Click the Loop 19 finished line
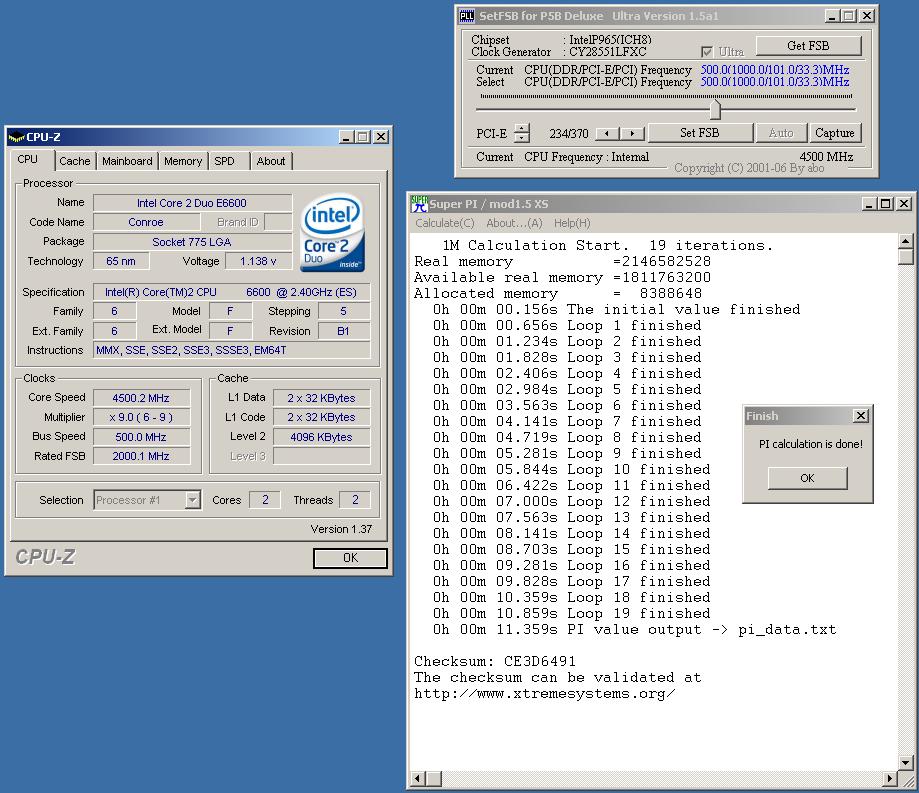Viewport: 919px width, 793px height. 571,614
